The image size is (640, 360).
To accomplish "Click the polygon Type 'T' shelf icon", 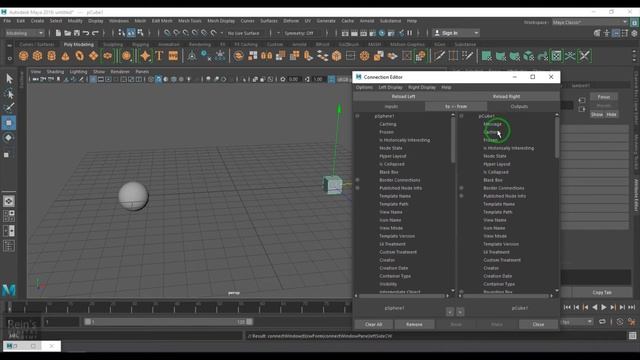I will point(159,56).
